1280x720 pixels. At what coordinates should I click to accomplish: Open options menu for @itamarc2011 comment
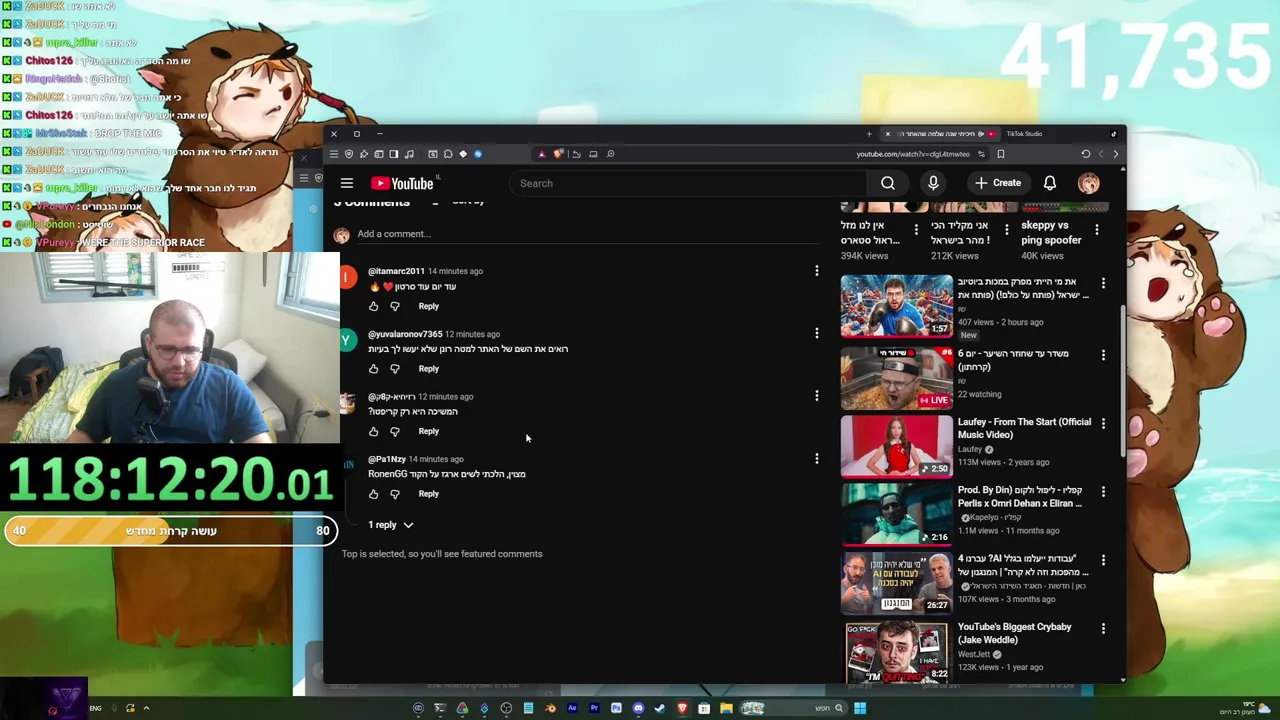[816, 271]
